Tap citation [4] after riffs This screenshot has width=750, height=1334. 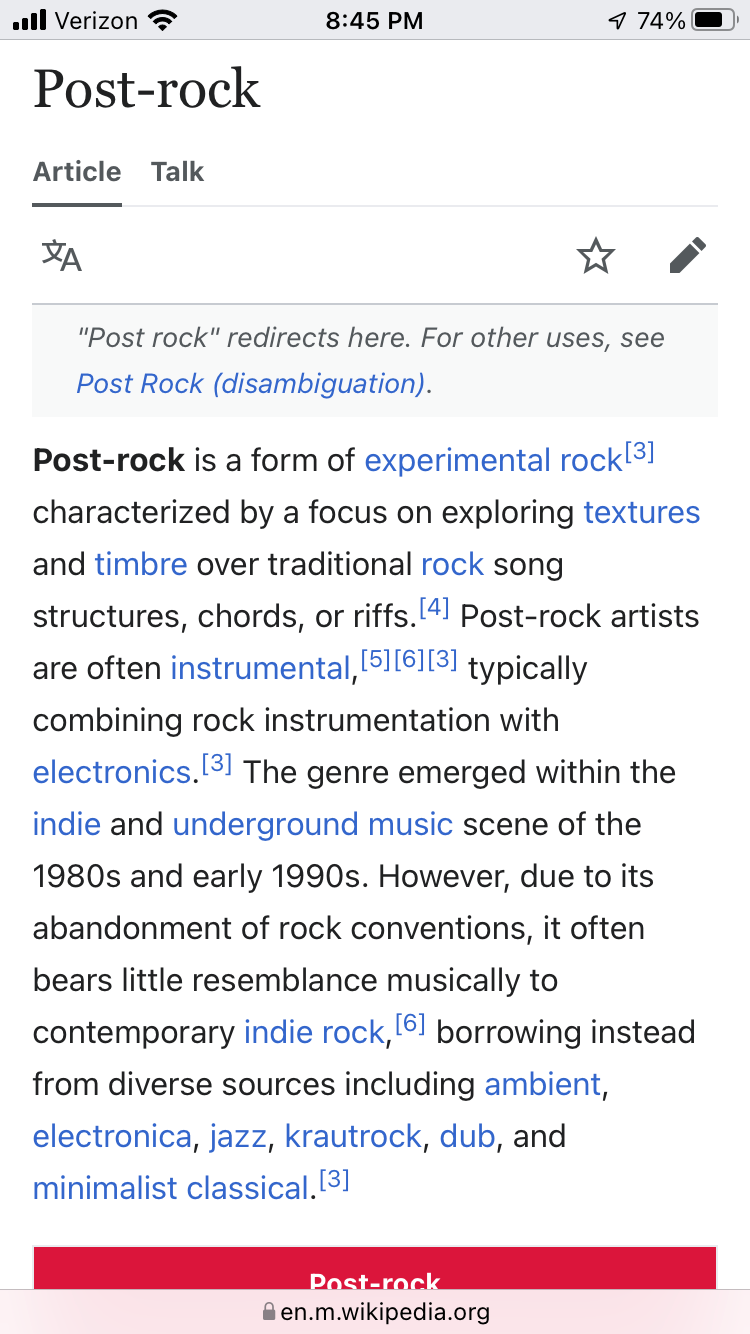pyautogui.click(x=434, y=609)
